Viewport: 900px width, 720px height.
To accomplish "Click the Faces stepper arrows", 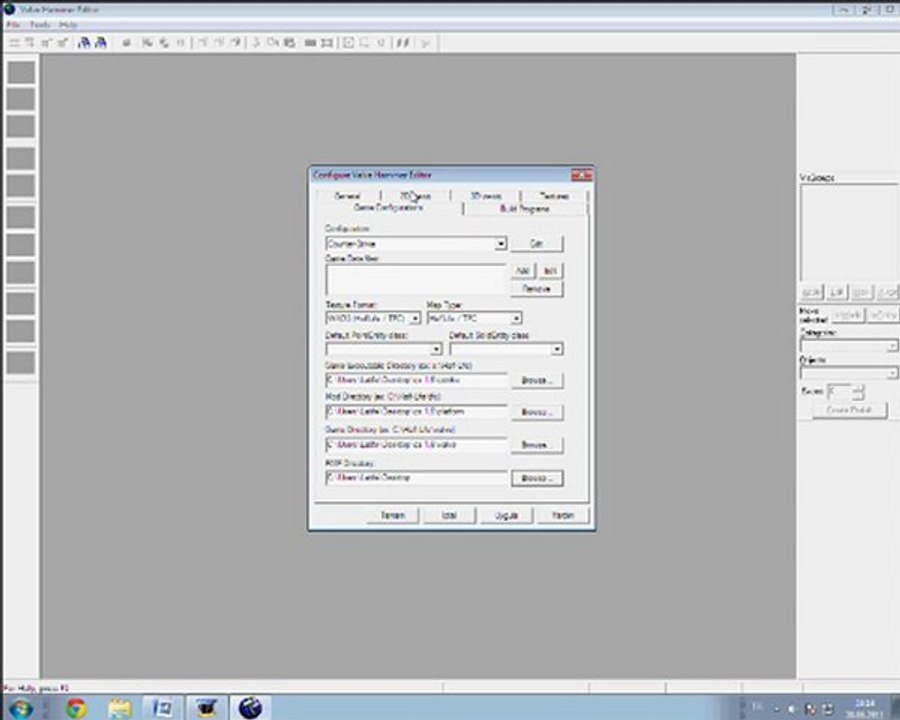I will click(x=858, y=392).
